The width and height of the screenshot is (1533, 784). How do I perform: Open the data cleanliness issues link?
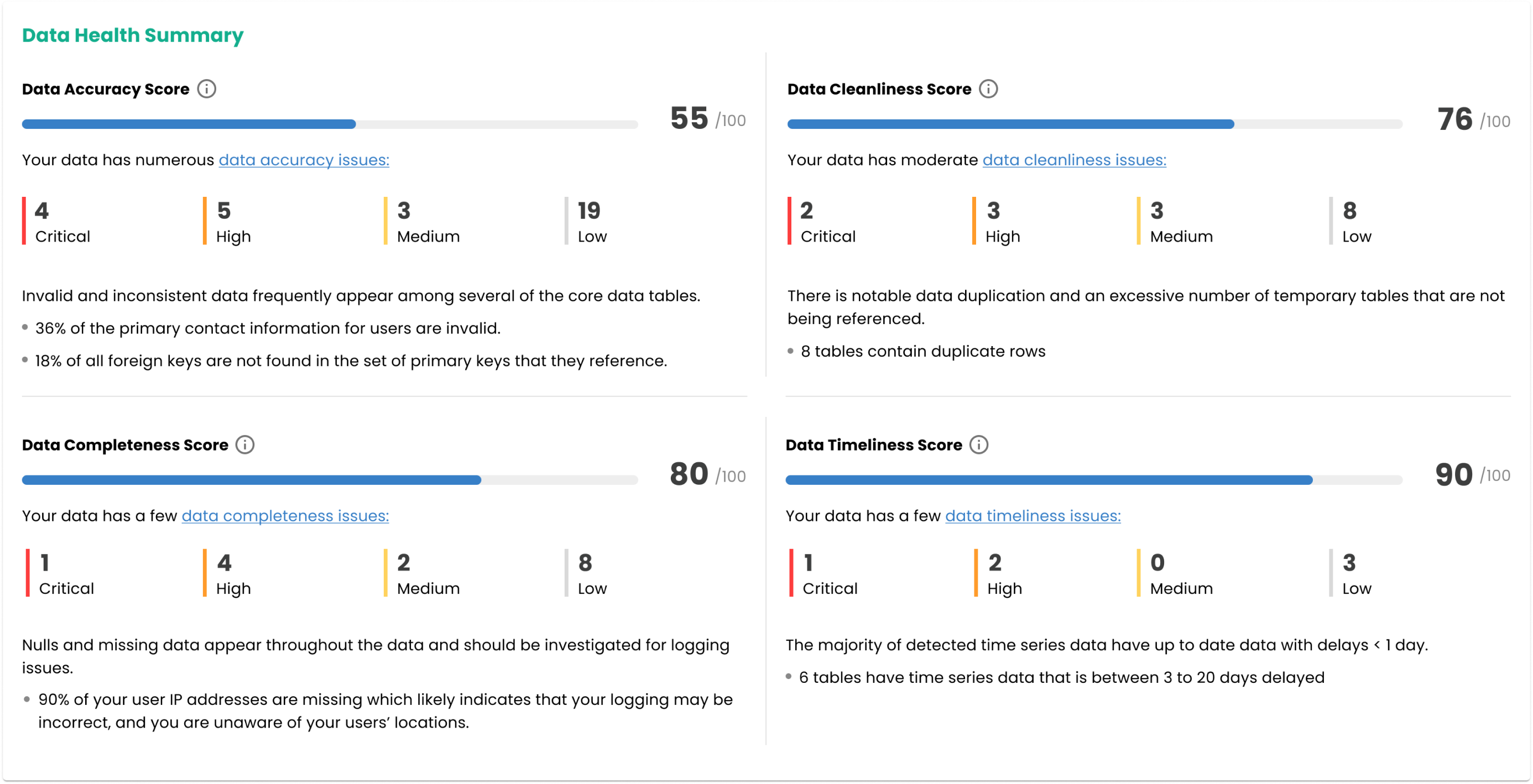[1074, 160]
